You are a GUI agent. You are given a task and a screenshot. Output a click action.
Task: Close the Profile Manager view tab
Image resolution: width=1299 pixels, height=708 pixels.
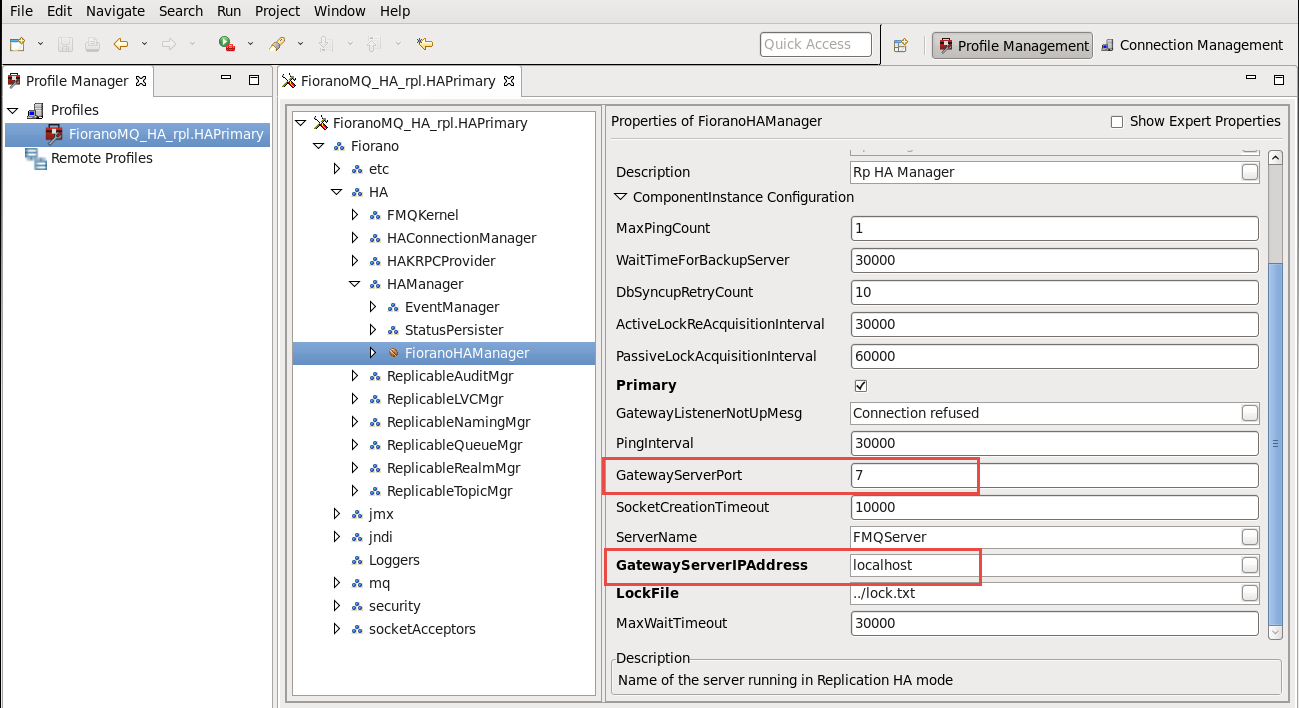click(141, 81)
